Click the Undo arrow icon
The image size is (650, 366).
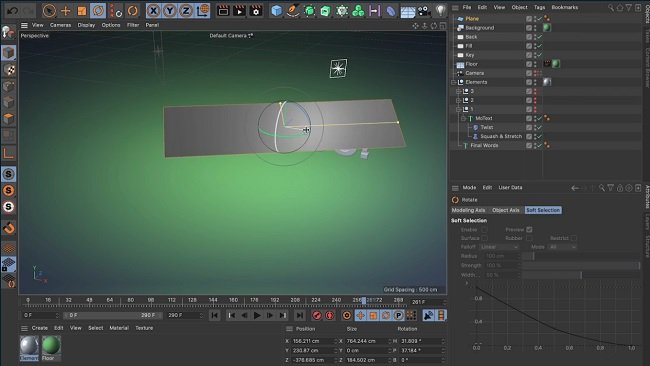tap(12, 10)
